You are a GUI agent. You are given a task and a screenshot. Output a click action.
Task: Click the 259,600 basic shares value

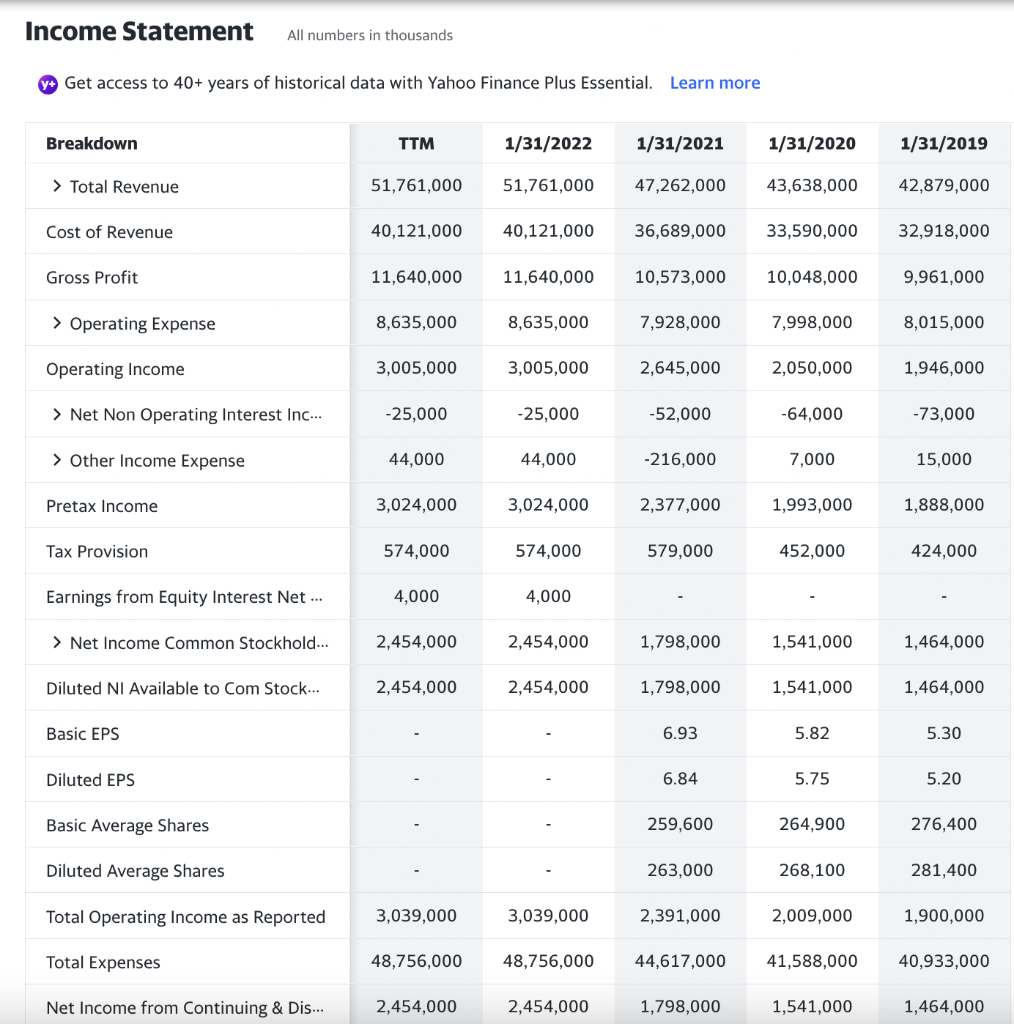point(680,824)
